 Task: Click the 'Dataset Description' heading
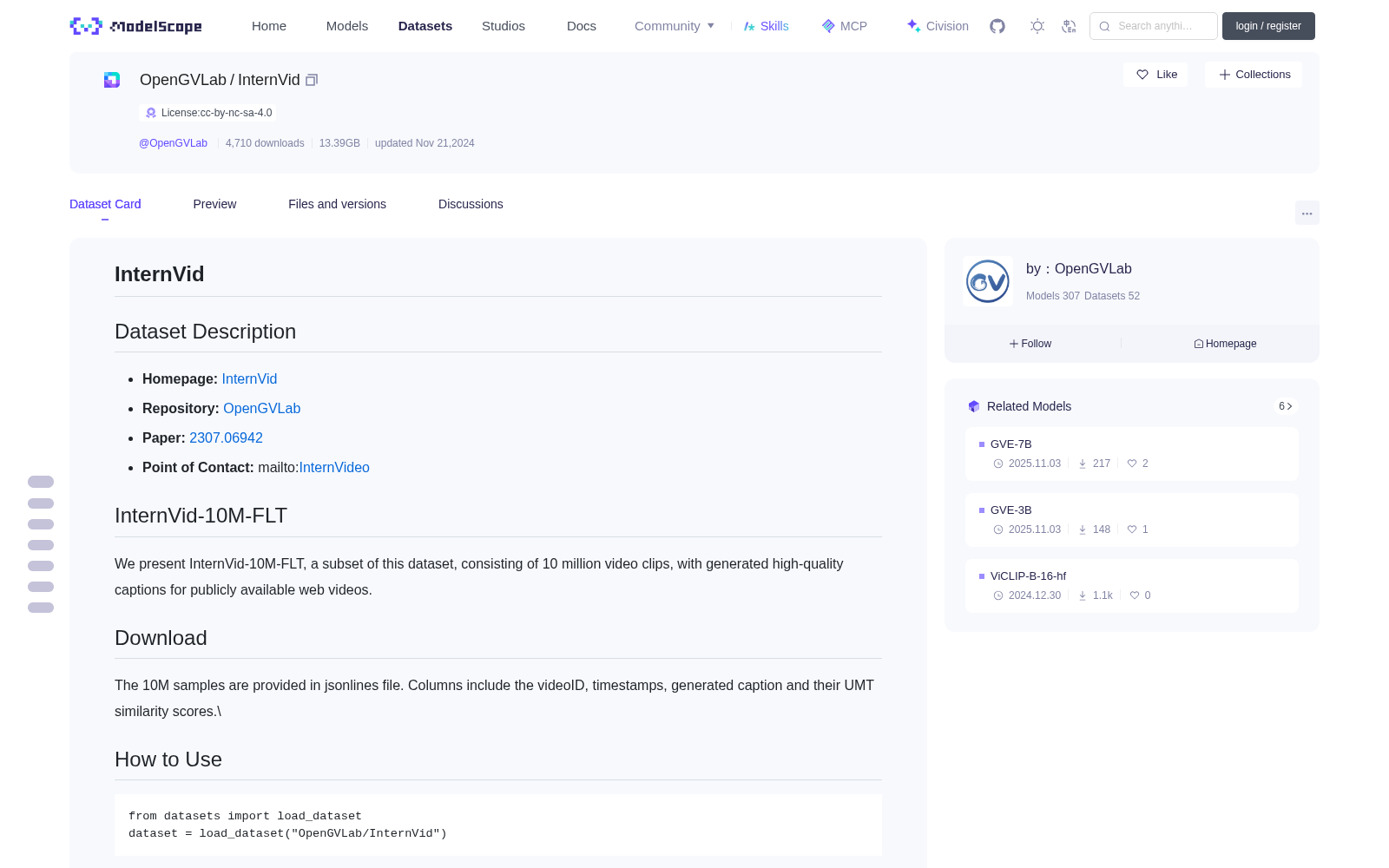pyautogui.click(x=205, y=332)
